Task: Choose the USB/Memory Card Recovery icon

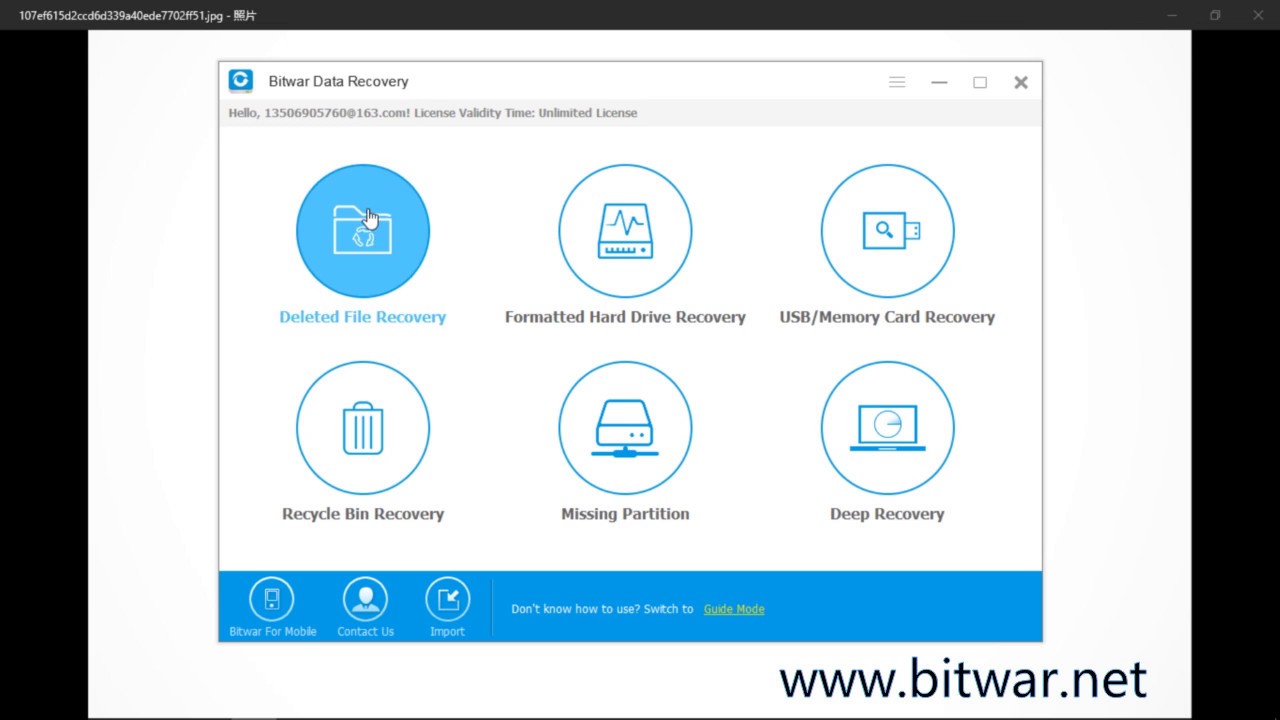Action: pyautogui.click(x=888, y=231)
